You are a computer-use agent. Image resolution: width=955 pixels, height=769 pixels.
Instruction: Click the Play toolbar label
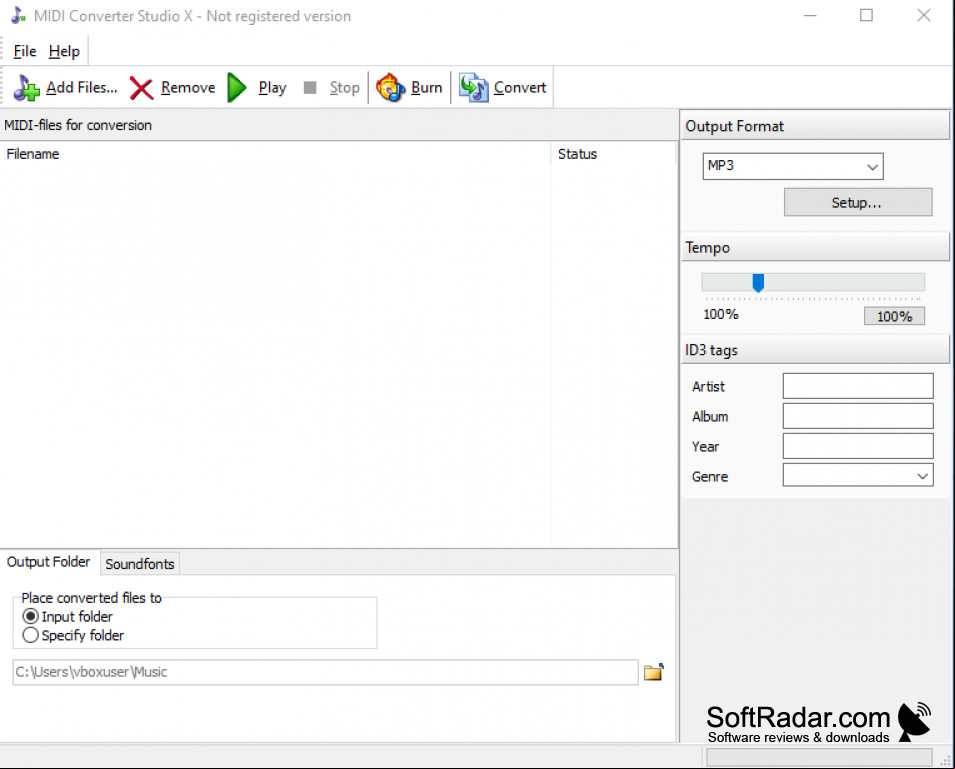click(272, 88)
